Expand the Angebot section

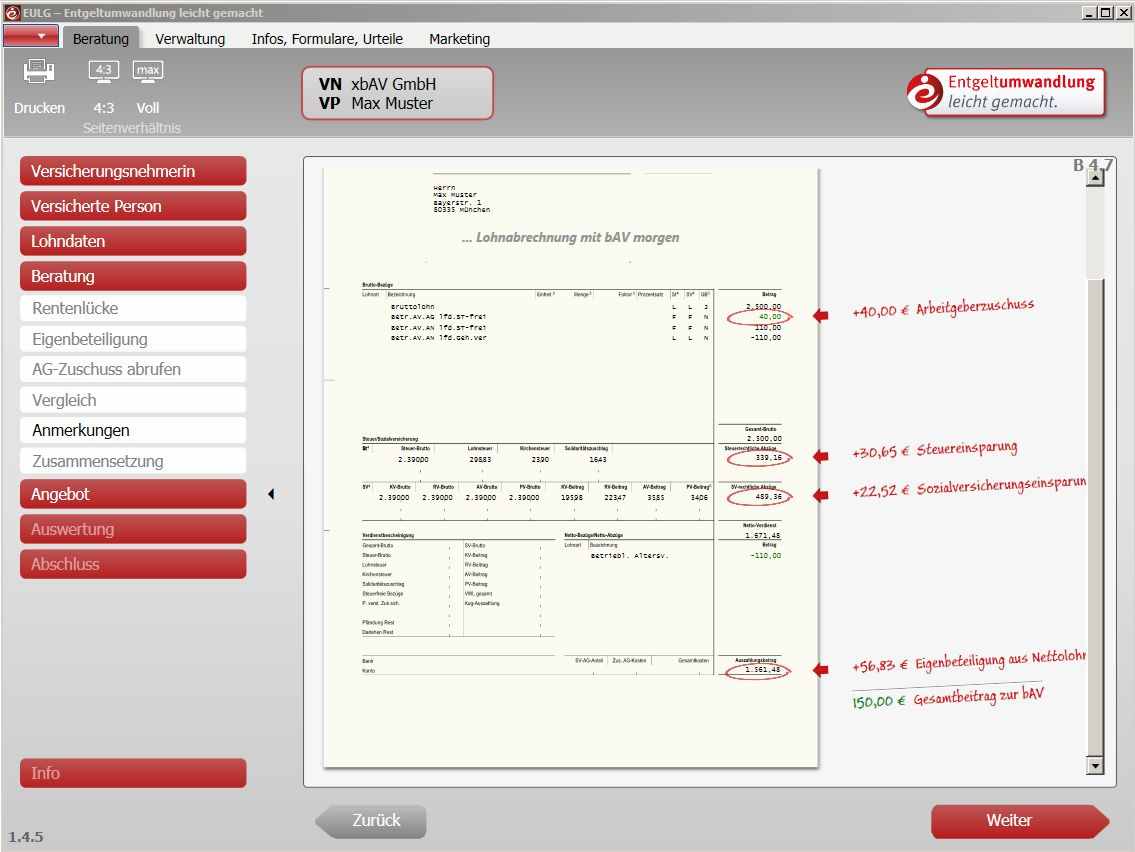coord(133,494)
